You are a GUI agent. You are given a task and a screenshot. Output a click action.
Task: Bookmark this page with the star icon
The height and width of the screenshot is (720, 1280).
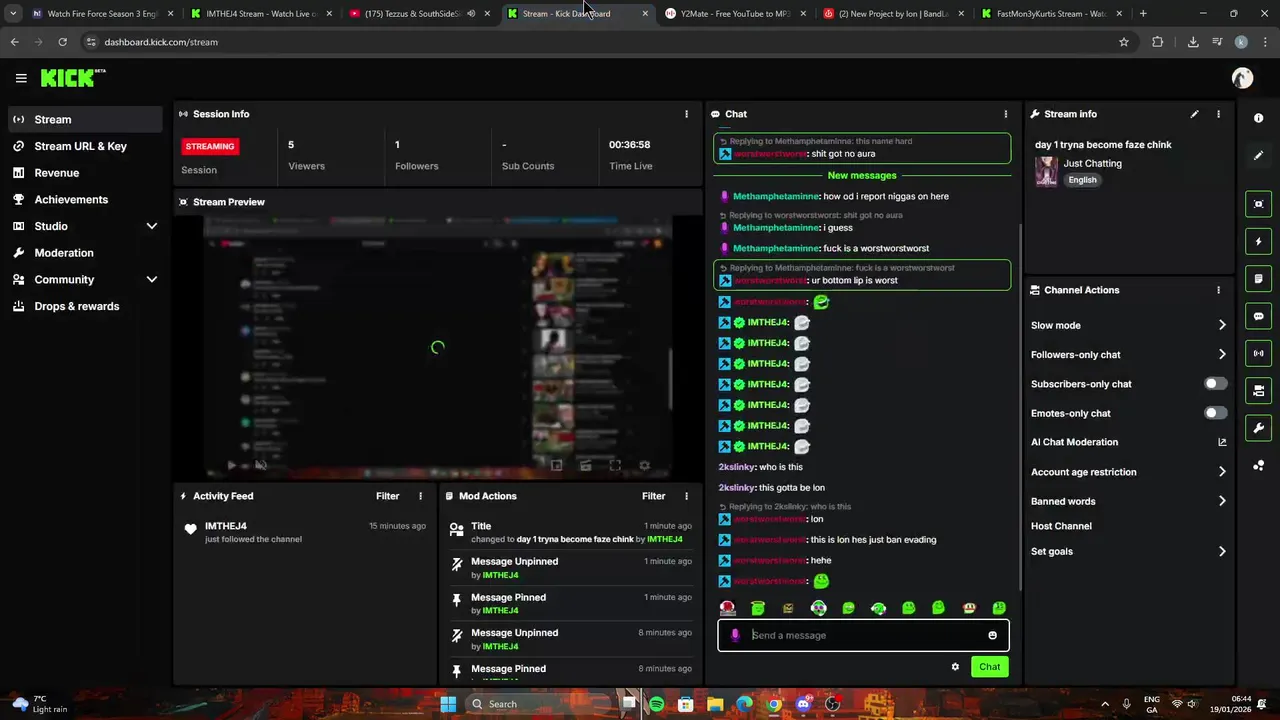coord(1124,42)
